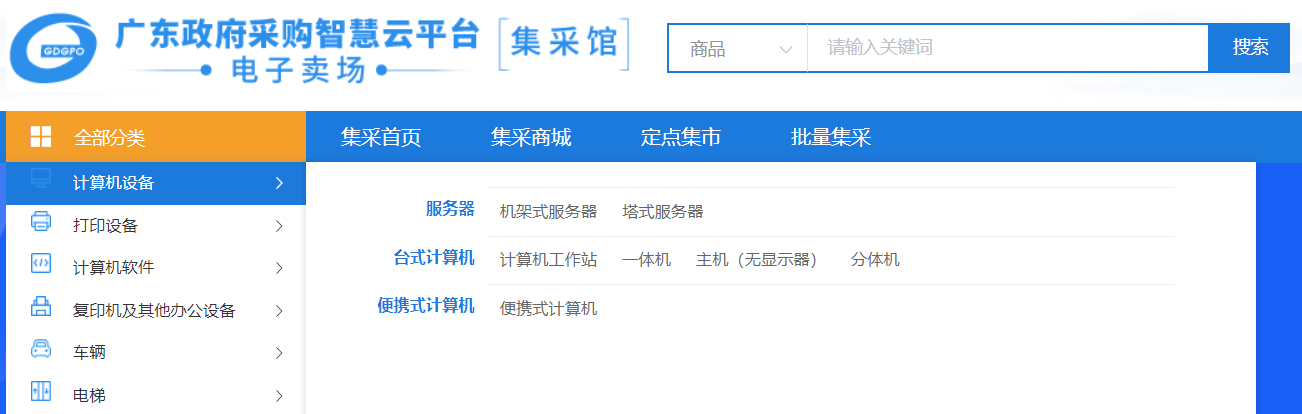Go to 集采首页 tab
The image size is (1302, 414).
tap(381, 137)
